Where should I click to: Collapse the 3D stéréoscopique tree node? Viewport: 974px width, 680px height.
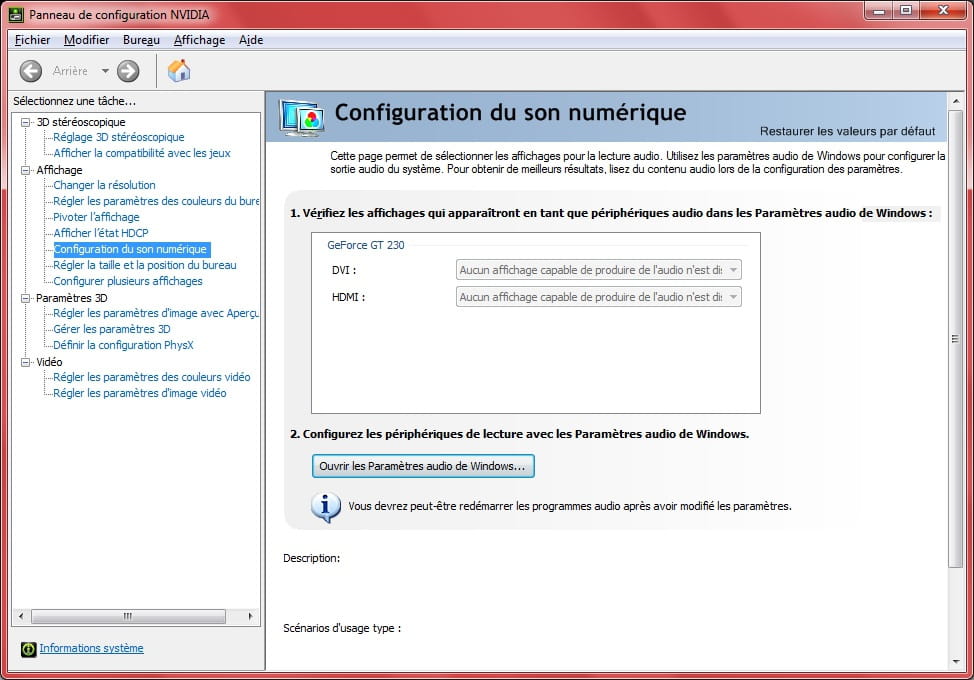click(x=25, y=122)
